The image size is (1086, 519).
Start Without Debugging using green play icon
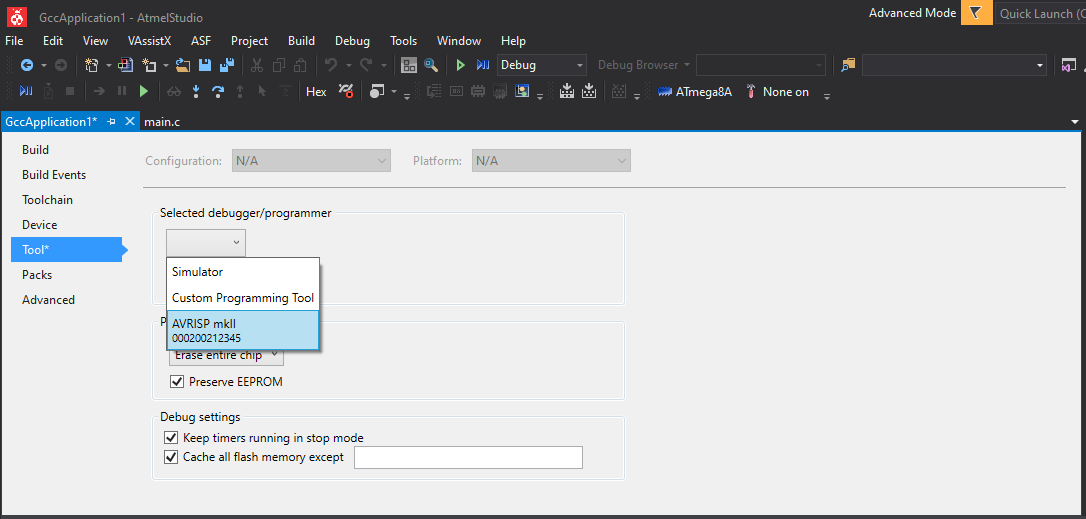460,65
